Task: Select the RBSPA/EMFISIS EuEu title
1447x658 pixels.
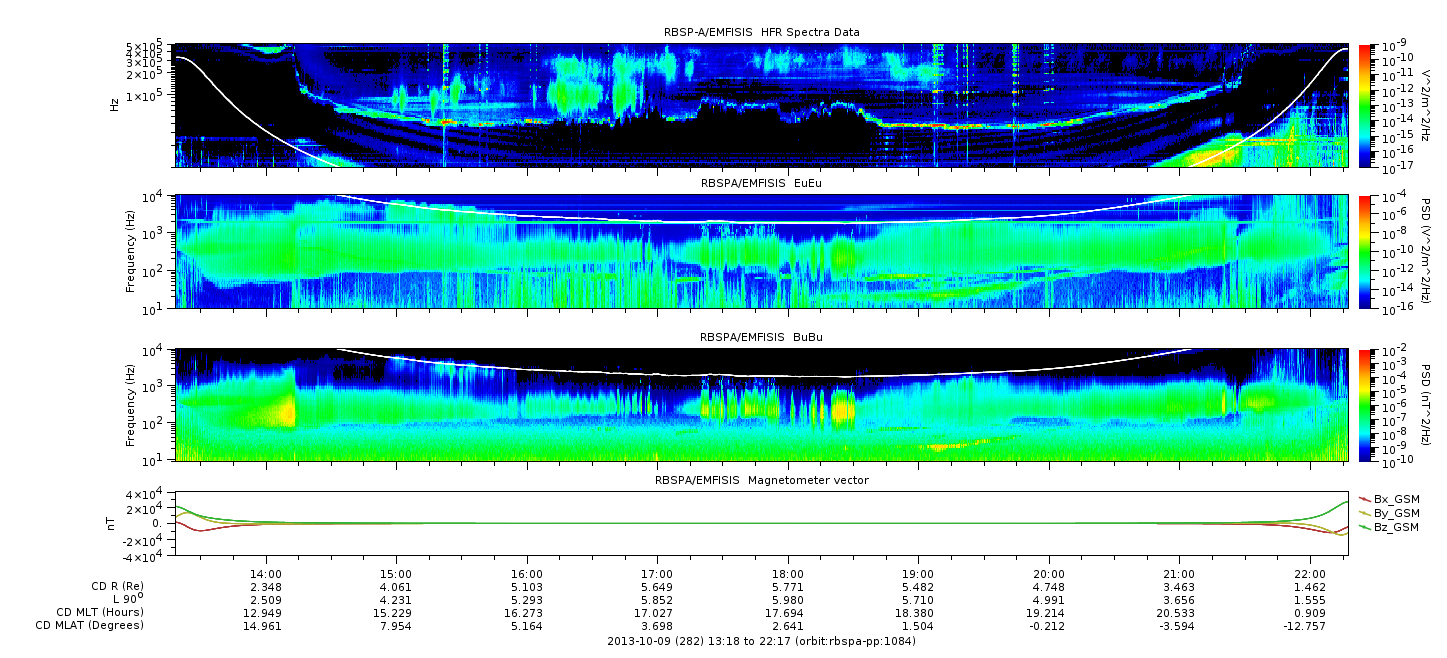Action: click(761, 184)
